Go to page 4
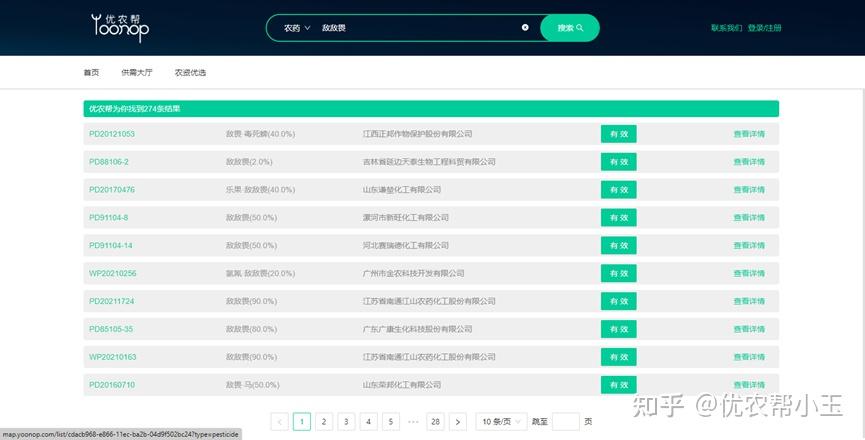This screenshot has width=865, height=440. point(369,422)
